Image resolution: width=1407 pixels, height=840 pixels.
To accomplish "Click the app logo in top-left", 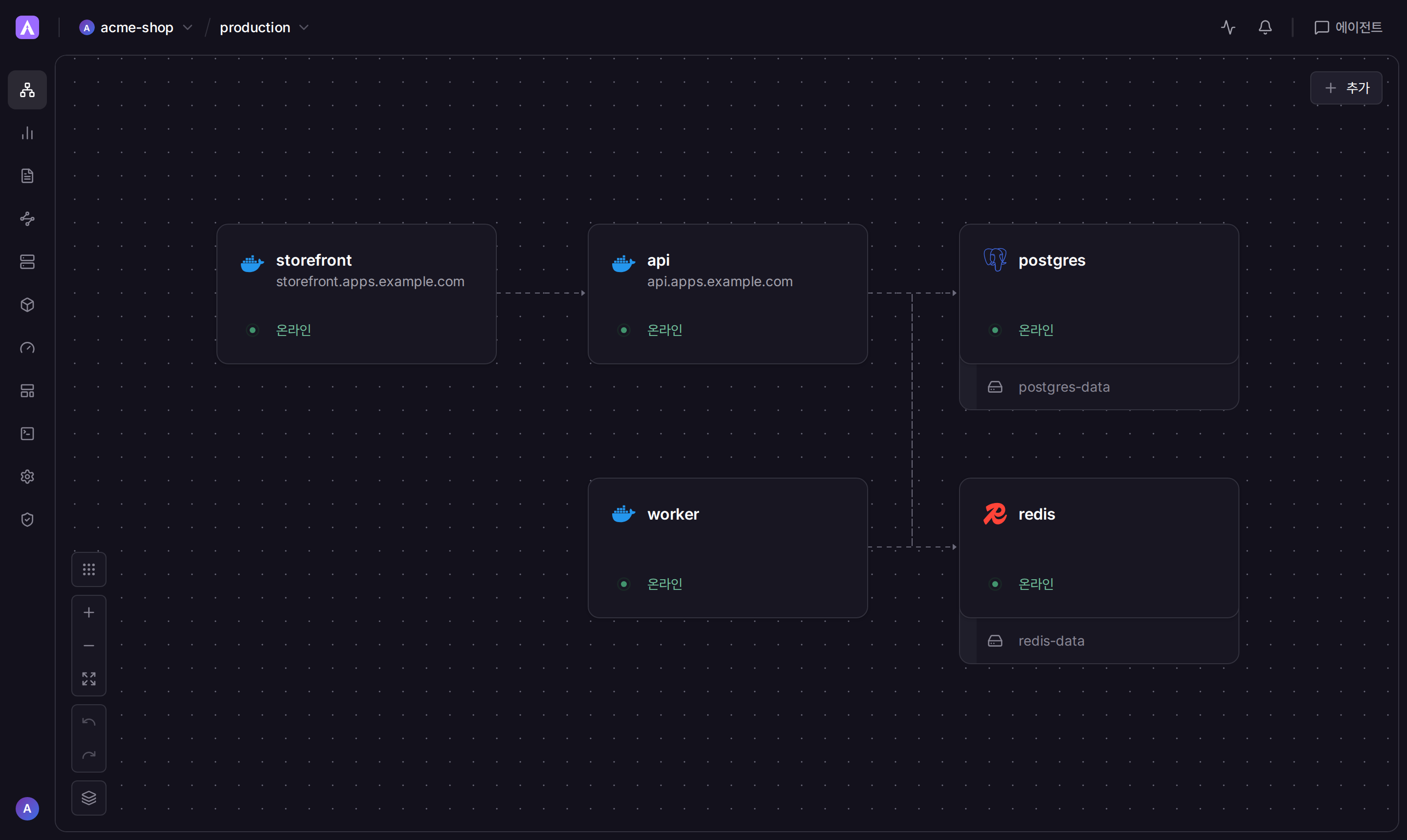I will click(x=27, y=27).
